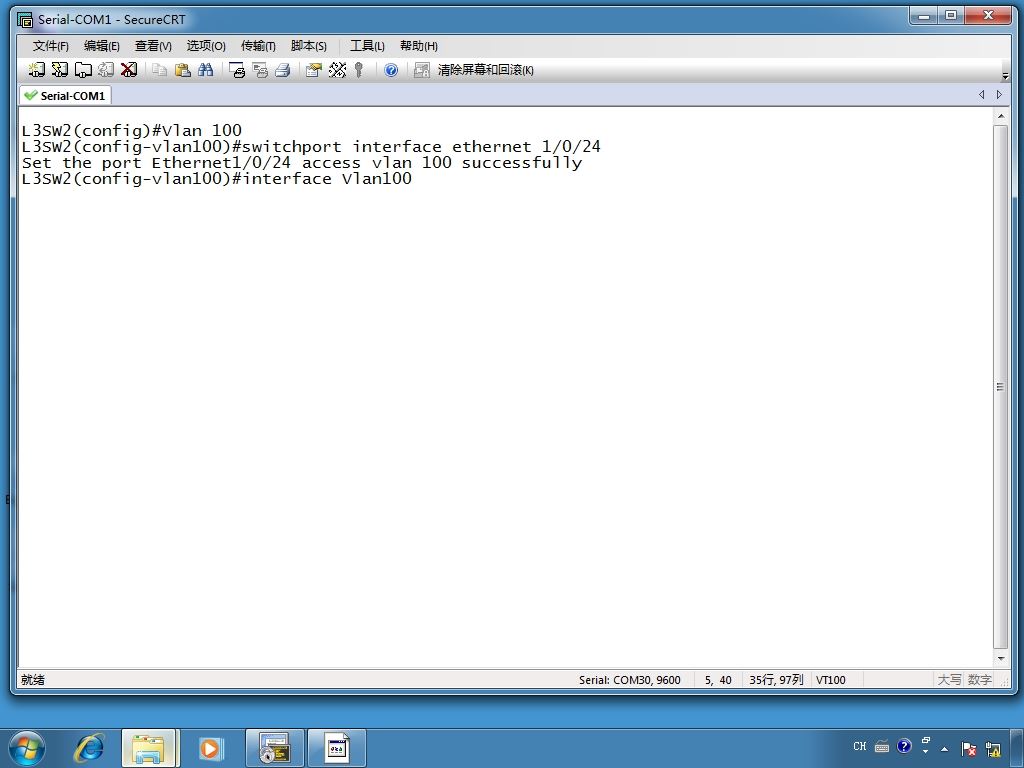The width and height of the screenshot is (1024, 768).
Task: Click the blue Help question icon
Action: click(391, 70)
